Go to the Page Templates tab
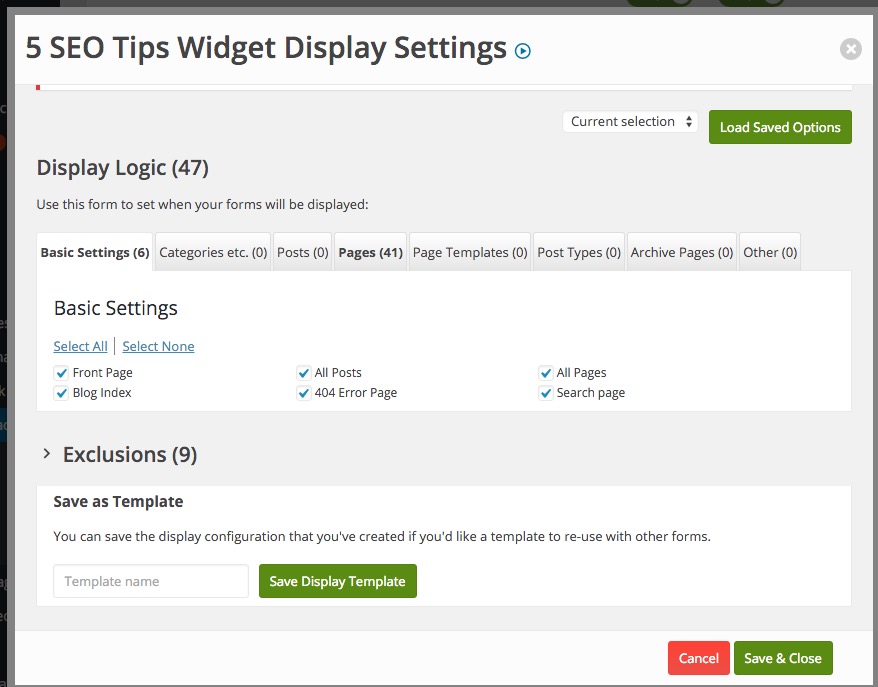The width and height of the screenshot is (878, 687). coord(470,253)
